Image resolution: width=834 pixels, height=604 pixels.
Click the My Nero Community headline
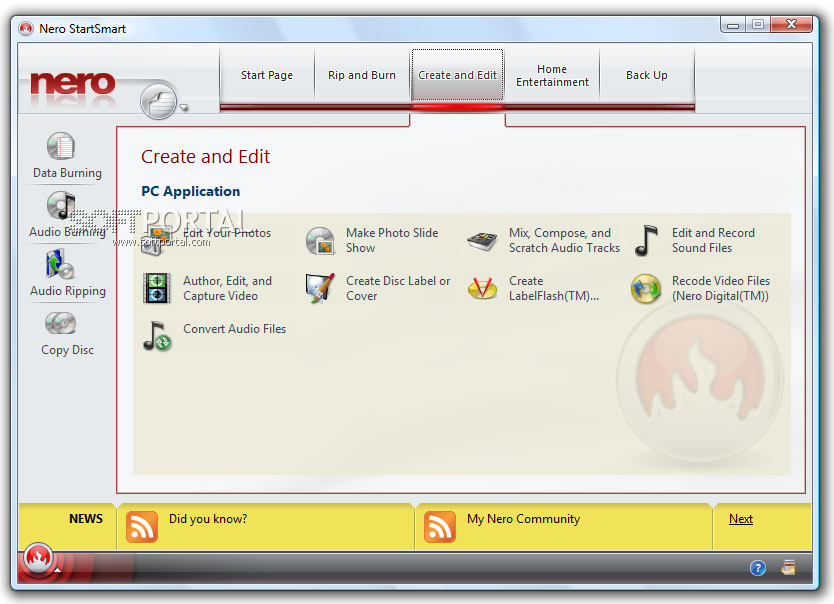pos(523,519)
